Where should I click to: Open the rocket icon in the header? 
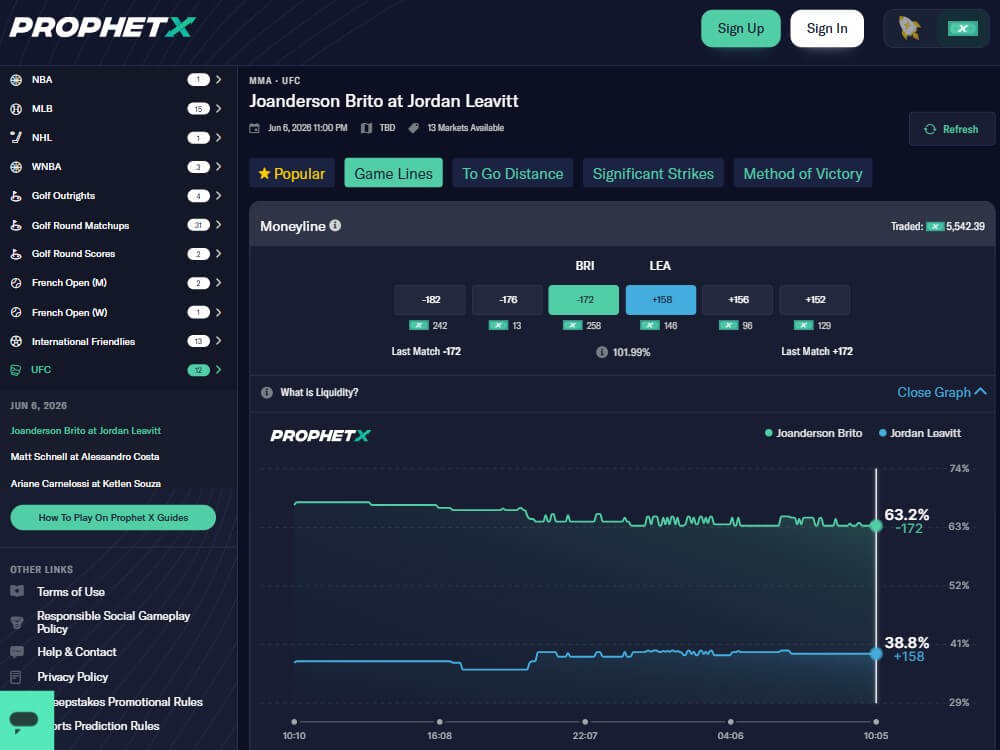[909, 28]
